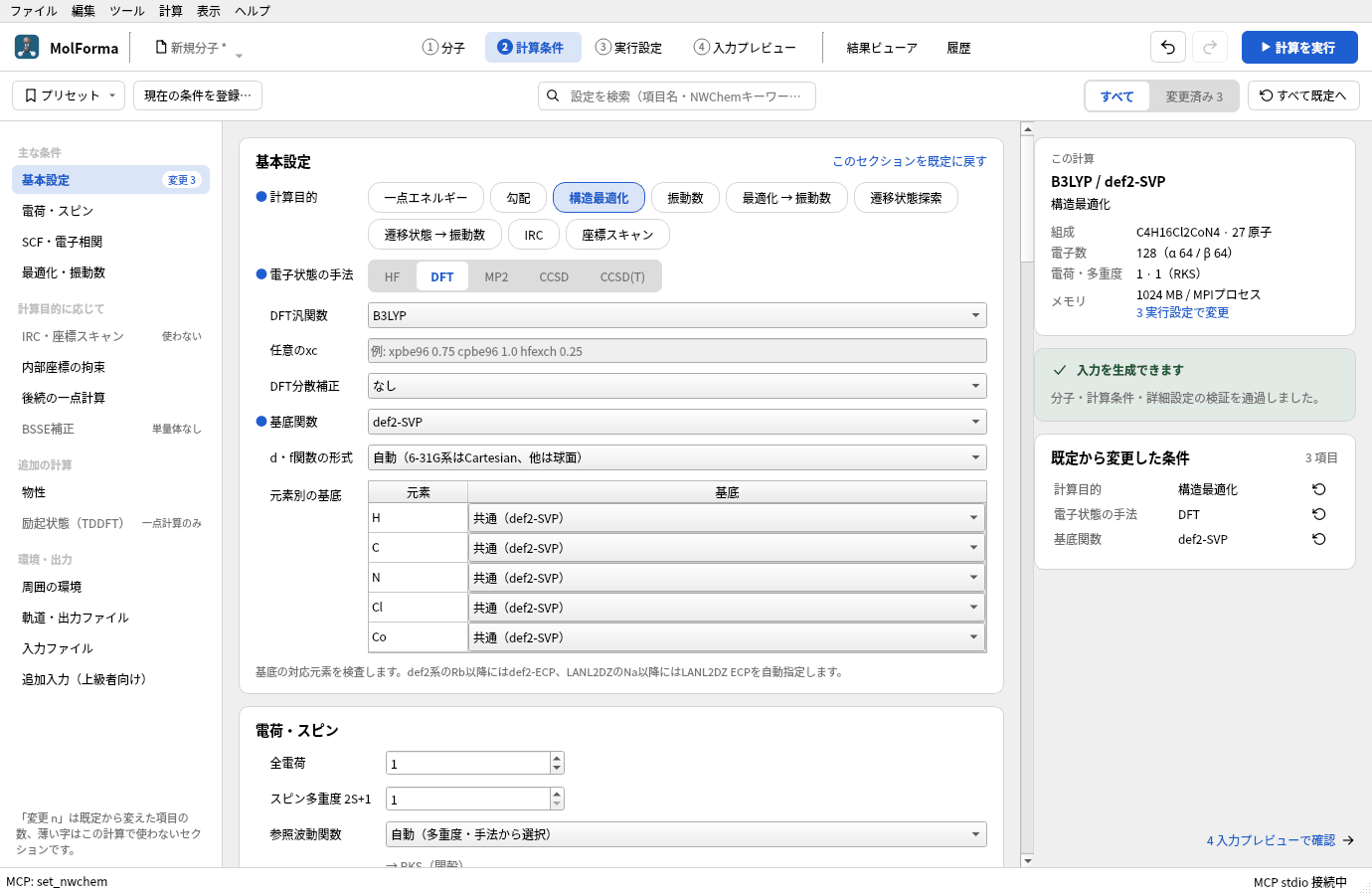Click the 新規分子 document icon

pos(161,47)
